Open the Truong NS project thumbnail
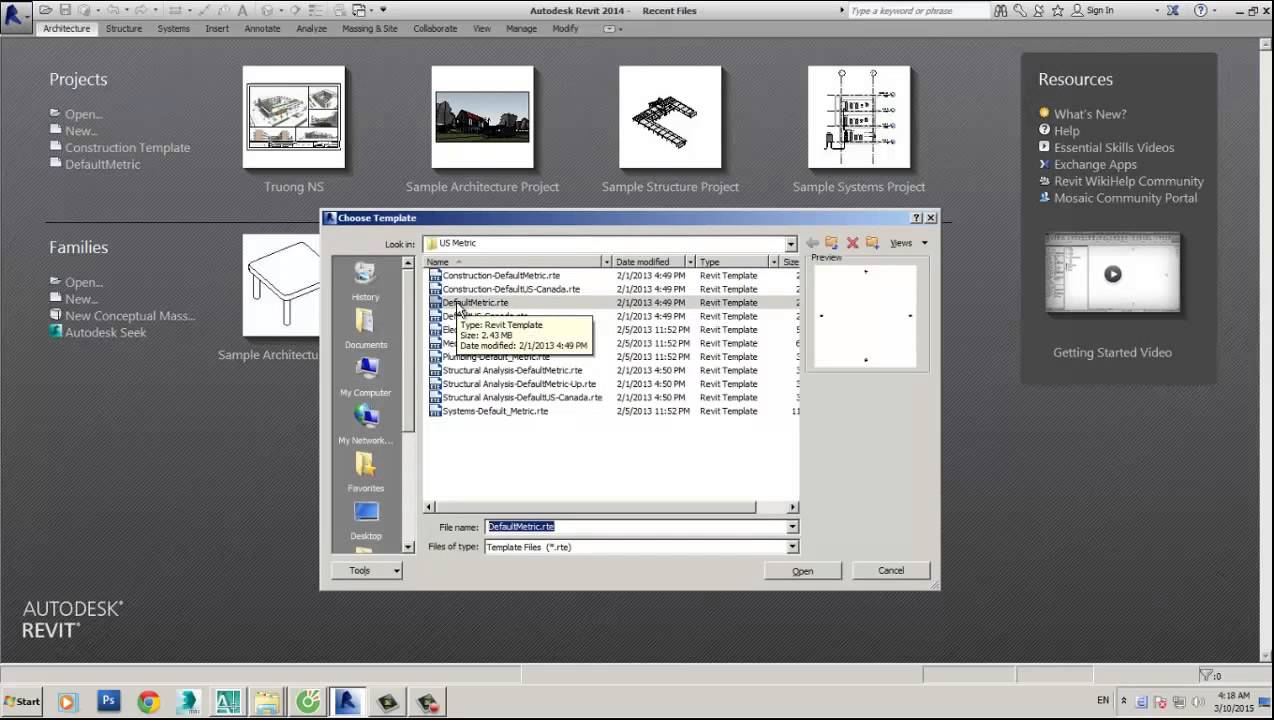This screenshot has height=720, width=1274. pyautogui.click(x=294, y=118)
